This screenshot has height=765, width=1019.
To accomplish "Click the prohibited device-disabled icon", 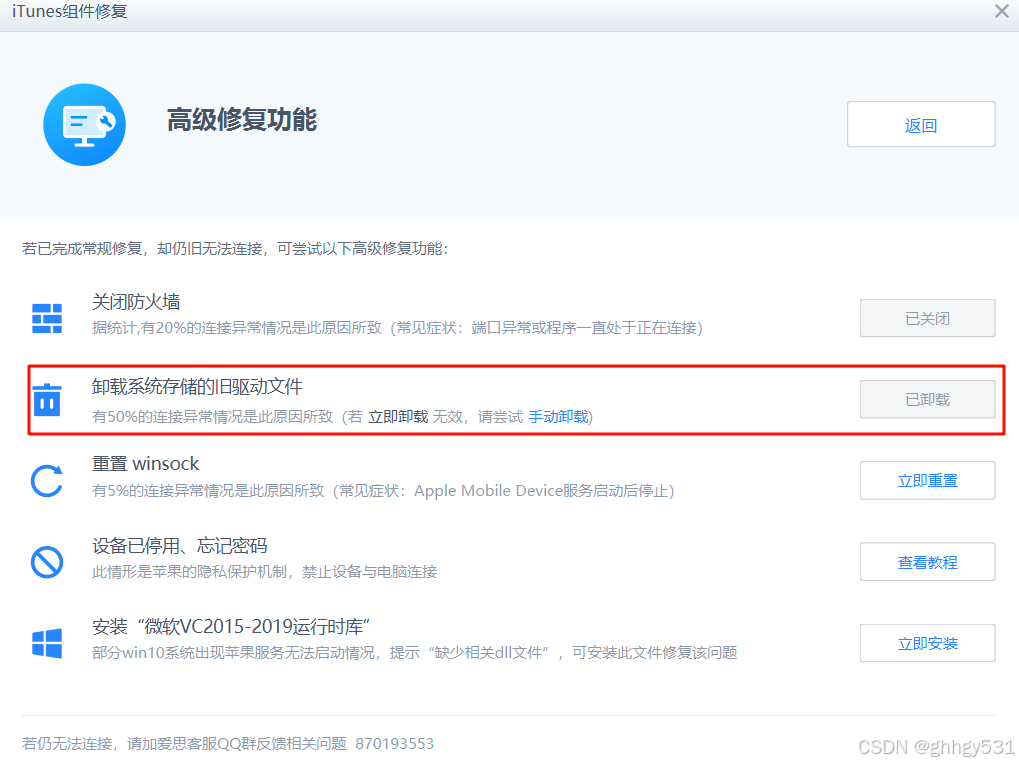I will click(47, 562).
